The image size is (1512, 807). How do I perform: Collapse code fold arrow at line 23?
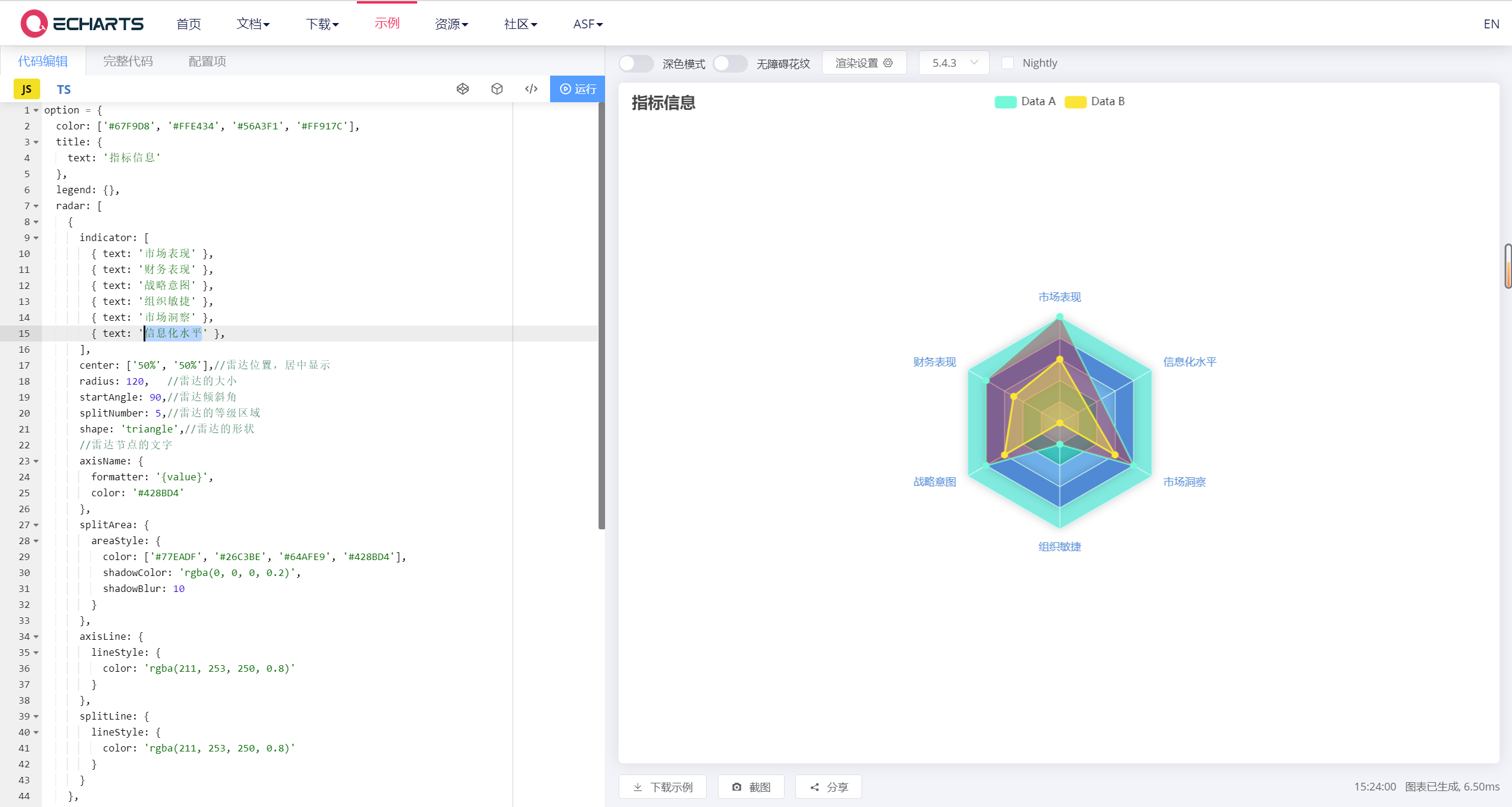[x=36, y=461]
